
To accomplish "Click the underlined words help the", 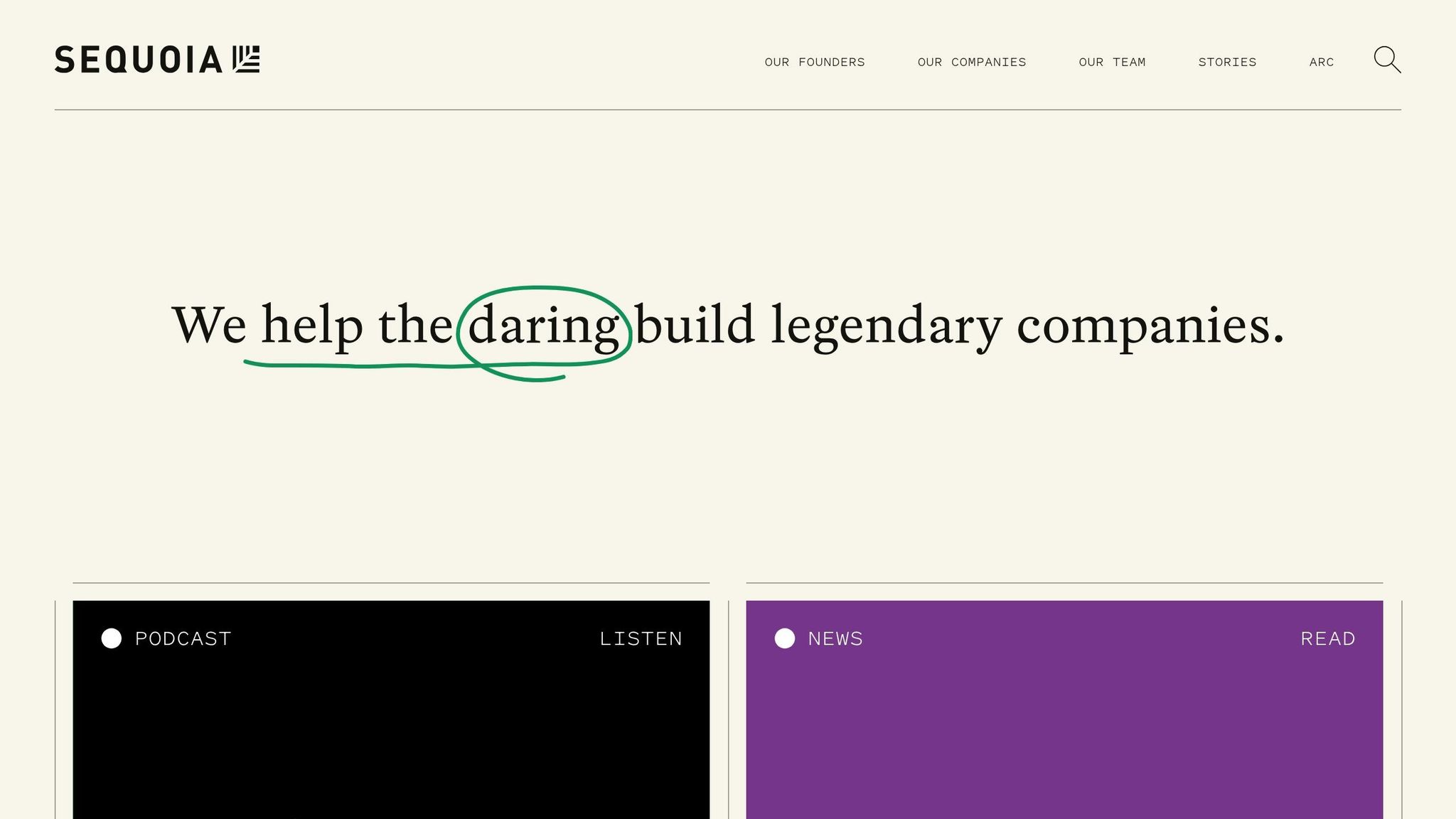I will tap(355, 327).
